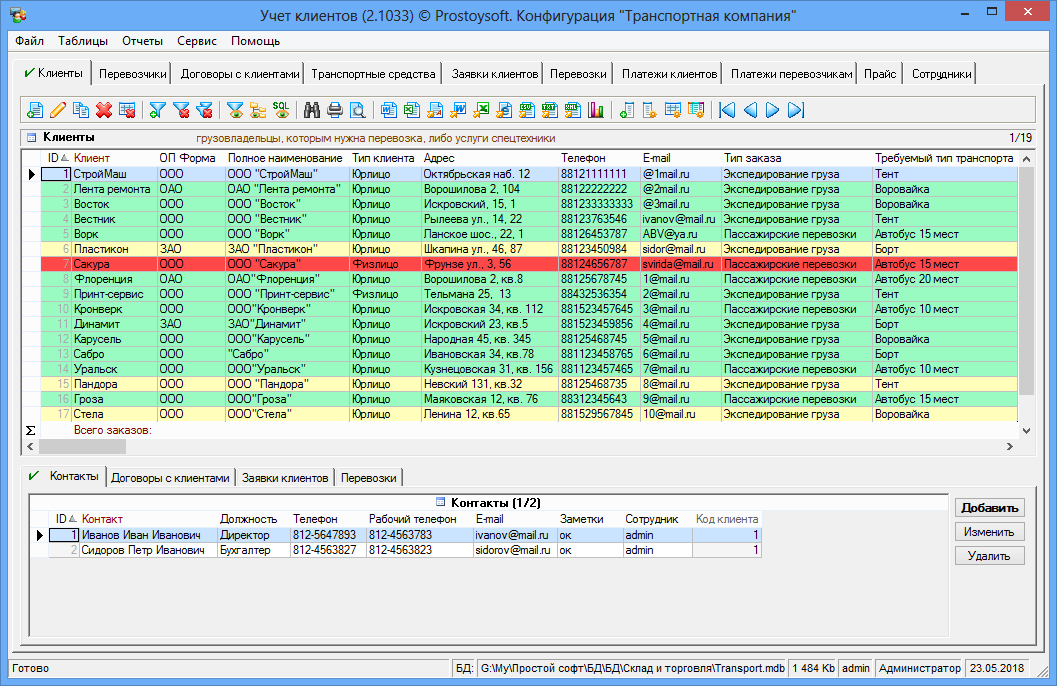Click the database path in status bar
1057x686 pixels.
point(632,668)
